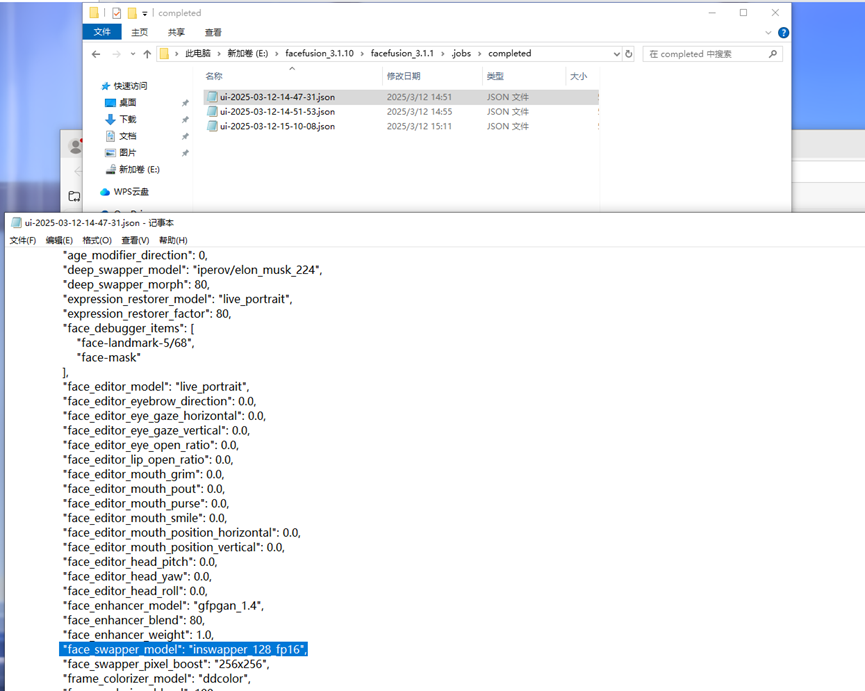Image resolution: width=865 pixels, height=691 pixels.
Task: Refresh the completed folder
Action: tap(628, 54)
